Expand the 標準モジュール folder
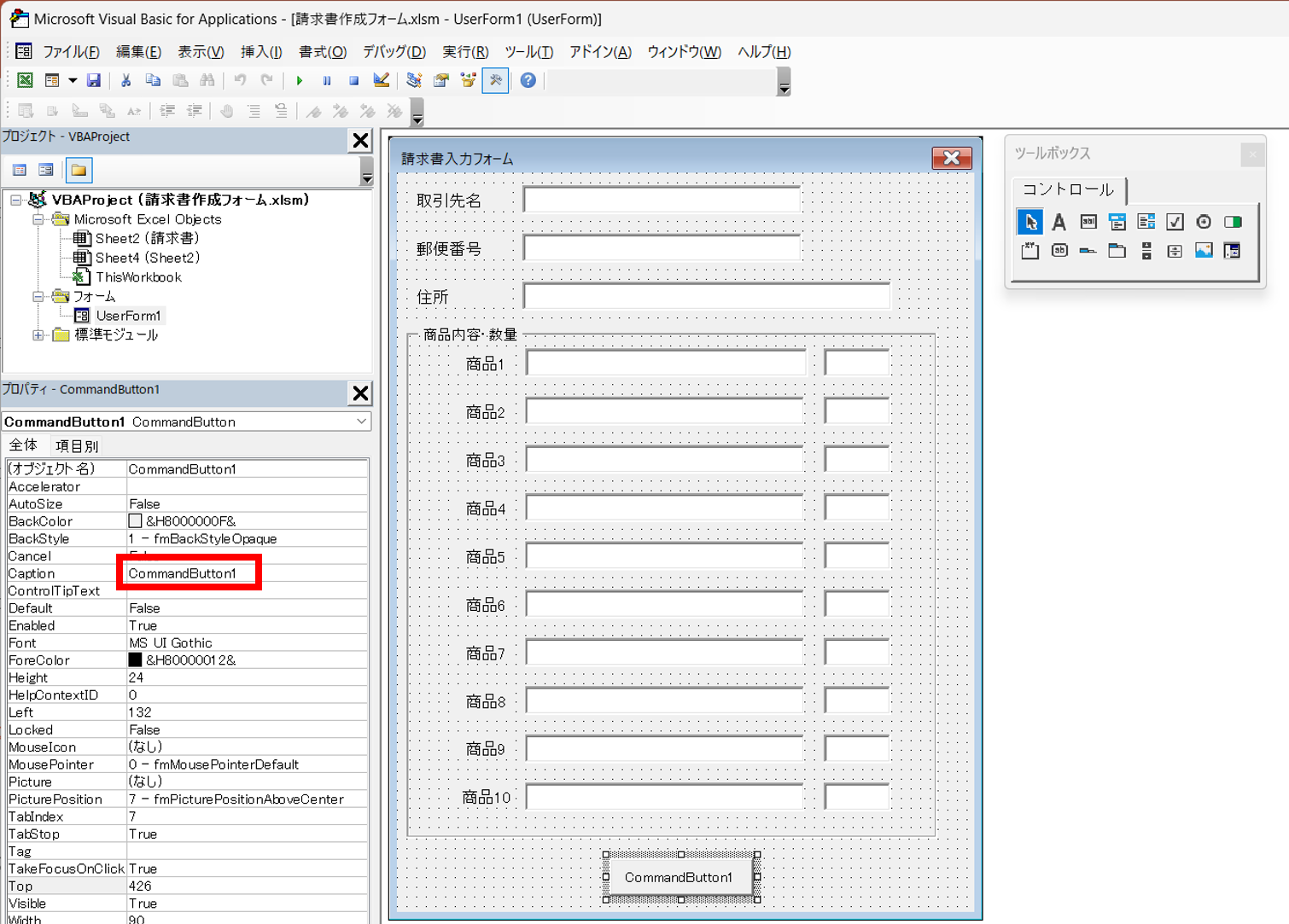This screenshot has height=924, width=1289. click(38, 335)
